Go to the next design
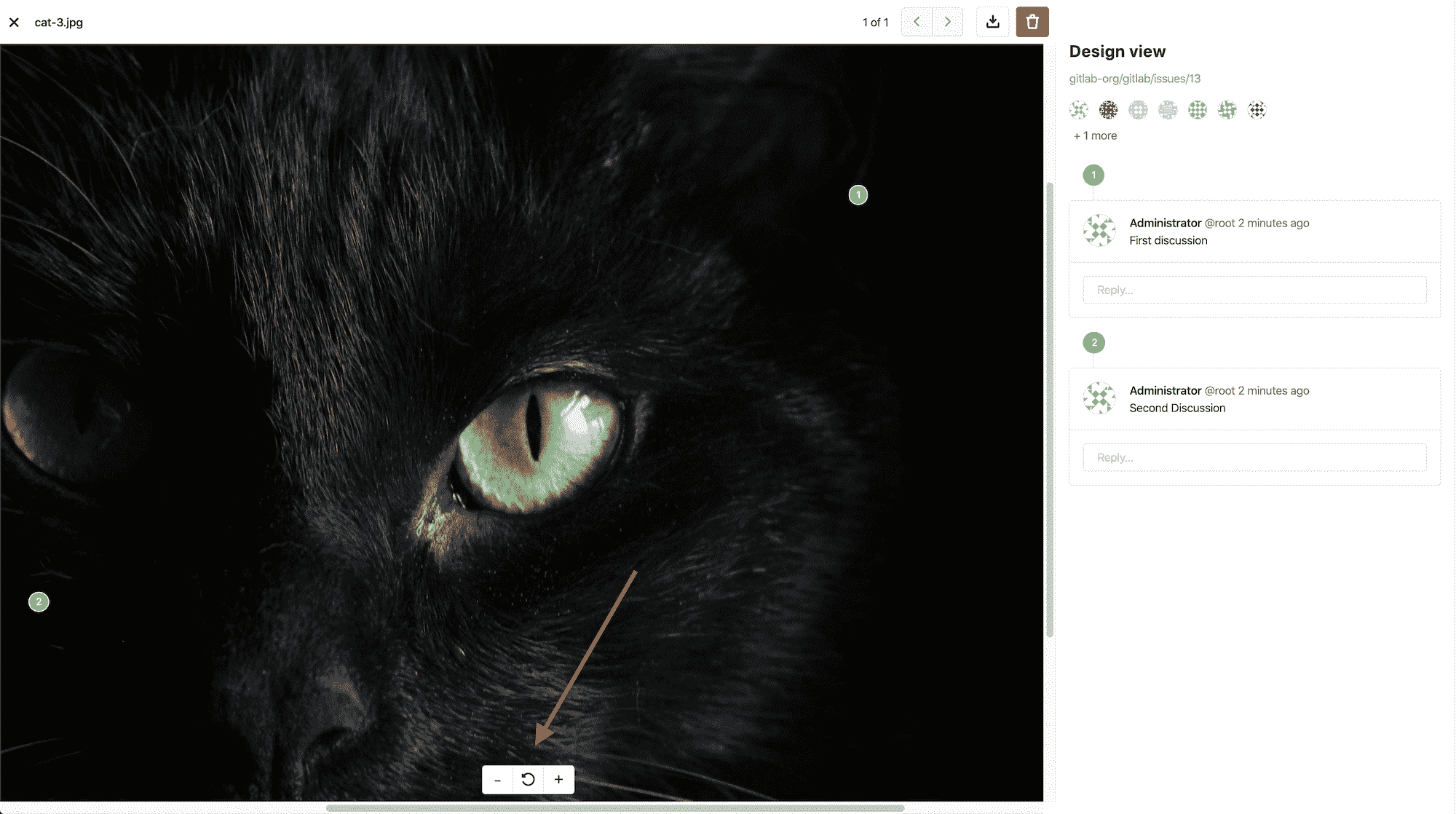The width and height of the screenshot is (1456, 814). click(x=947, y=22)
